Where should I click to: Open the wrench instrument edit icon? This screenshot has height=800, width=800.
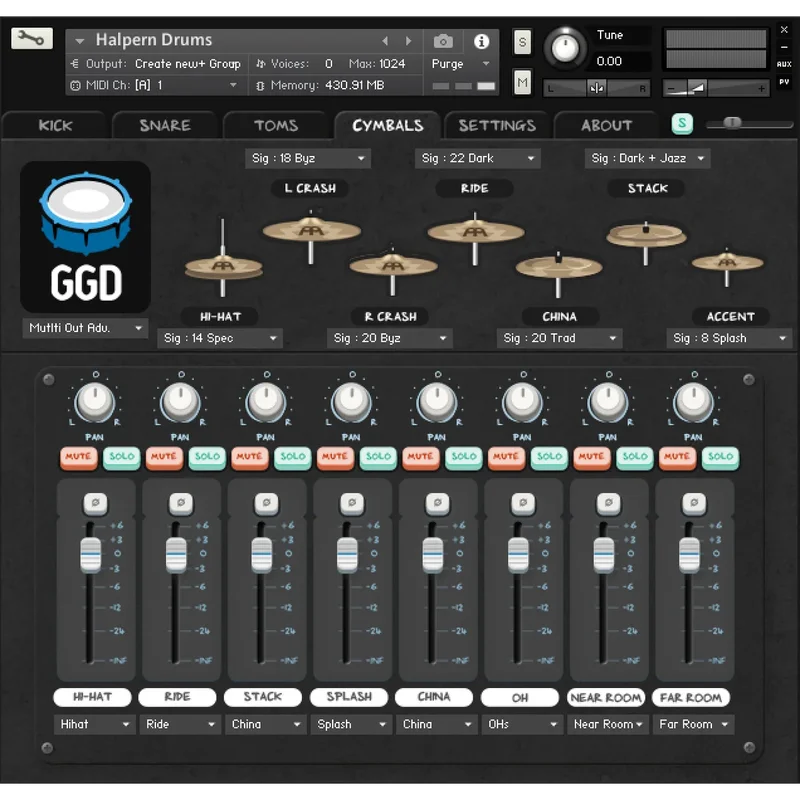point(32,38)
